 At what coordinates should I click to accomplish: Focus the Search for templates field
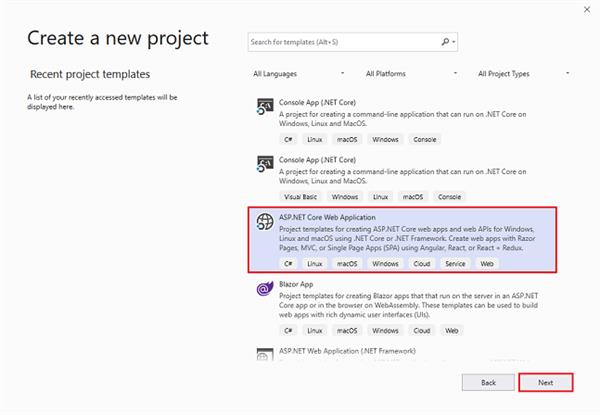pyautogui.click(x=340, y=42)
